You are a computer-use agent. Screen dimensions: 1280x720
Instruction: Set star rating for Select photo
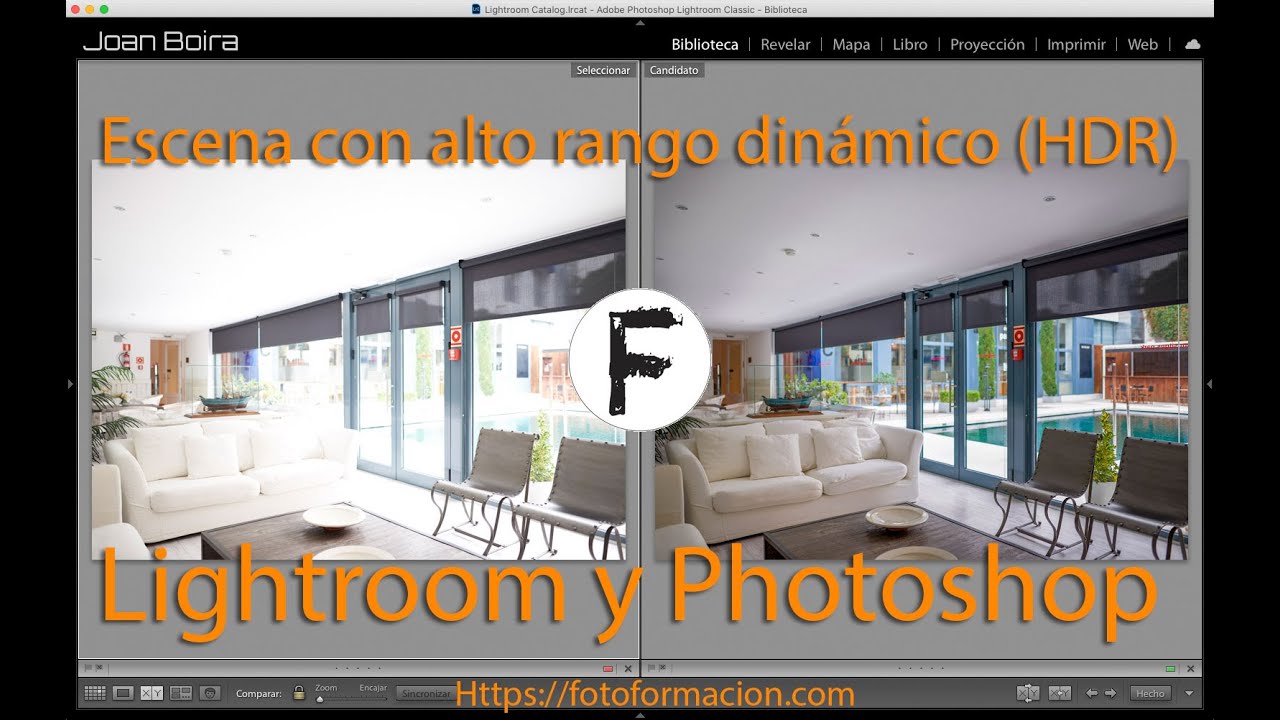pyautogui.click(x=358, y=668)
